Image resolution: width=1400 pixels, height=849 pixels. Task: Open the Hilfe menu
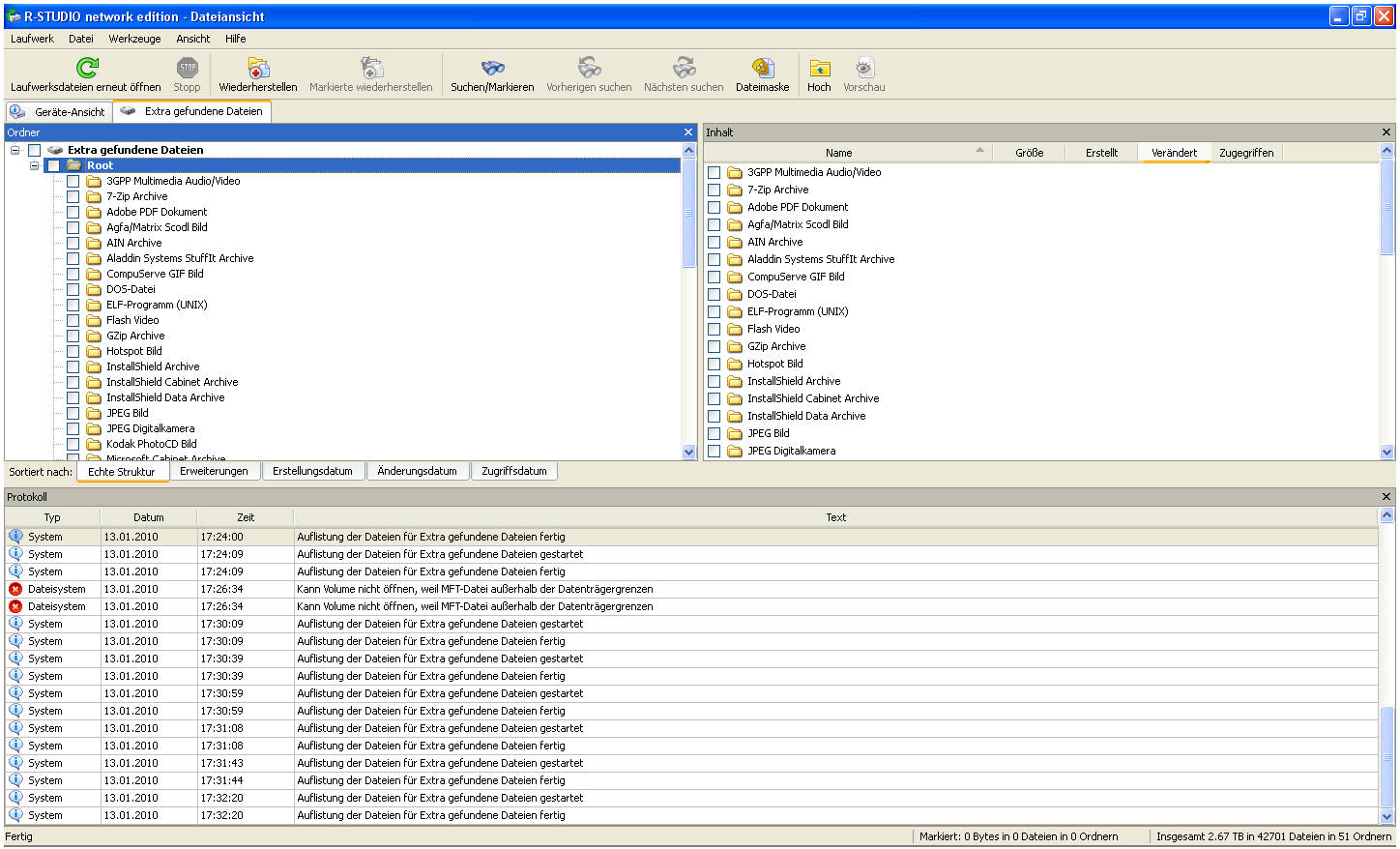(x=236, y=39)
